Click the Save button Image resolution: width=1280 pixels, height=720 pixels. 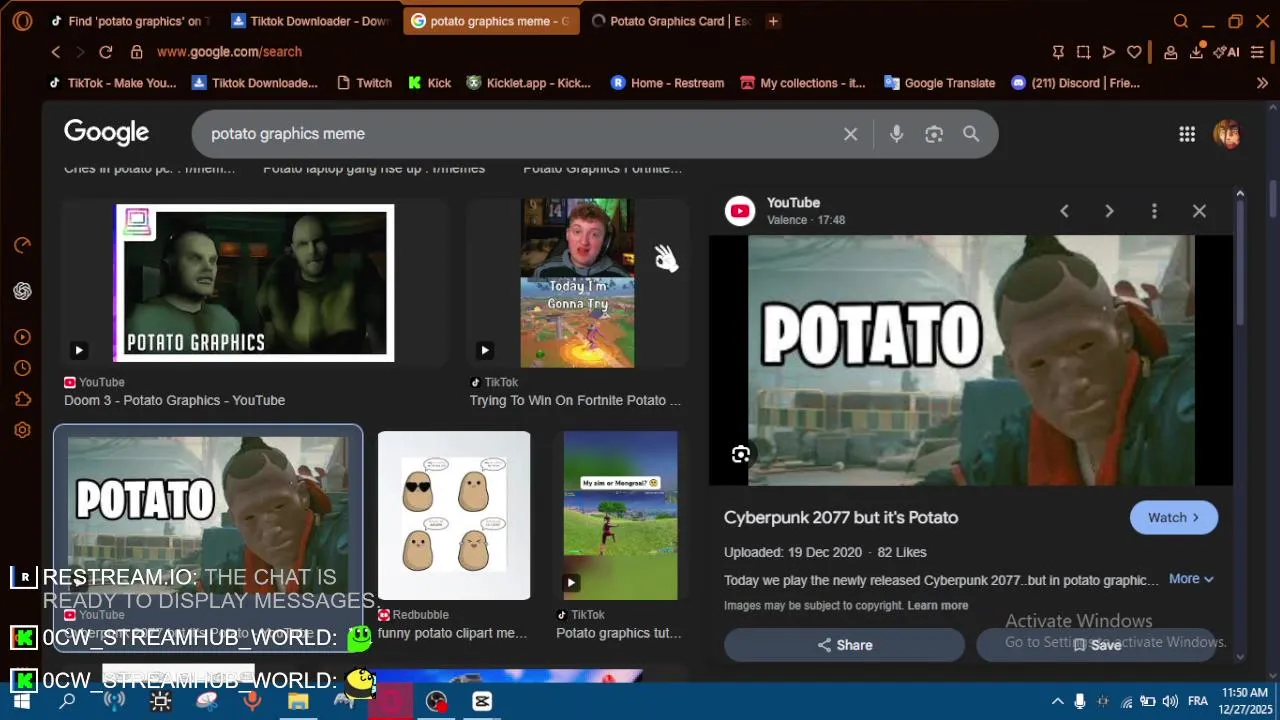click(x=1097, y=645)
